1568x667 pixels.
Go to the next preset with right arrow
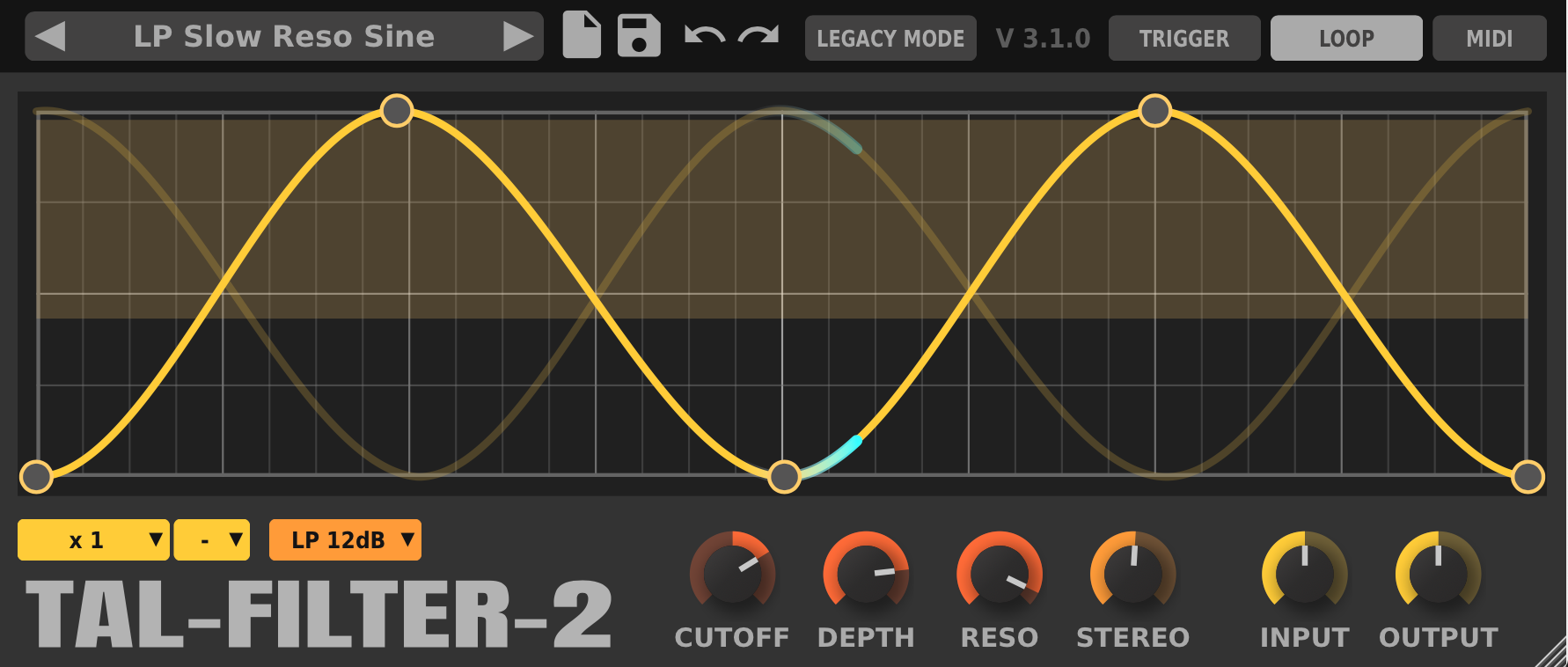518,36
